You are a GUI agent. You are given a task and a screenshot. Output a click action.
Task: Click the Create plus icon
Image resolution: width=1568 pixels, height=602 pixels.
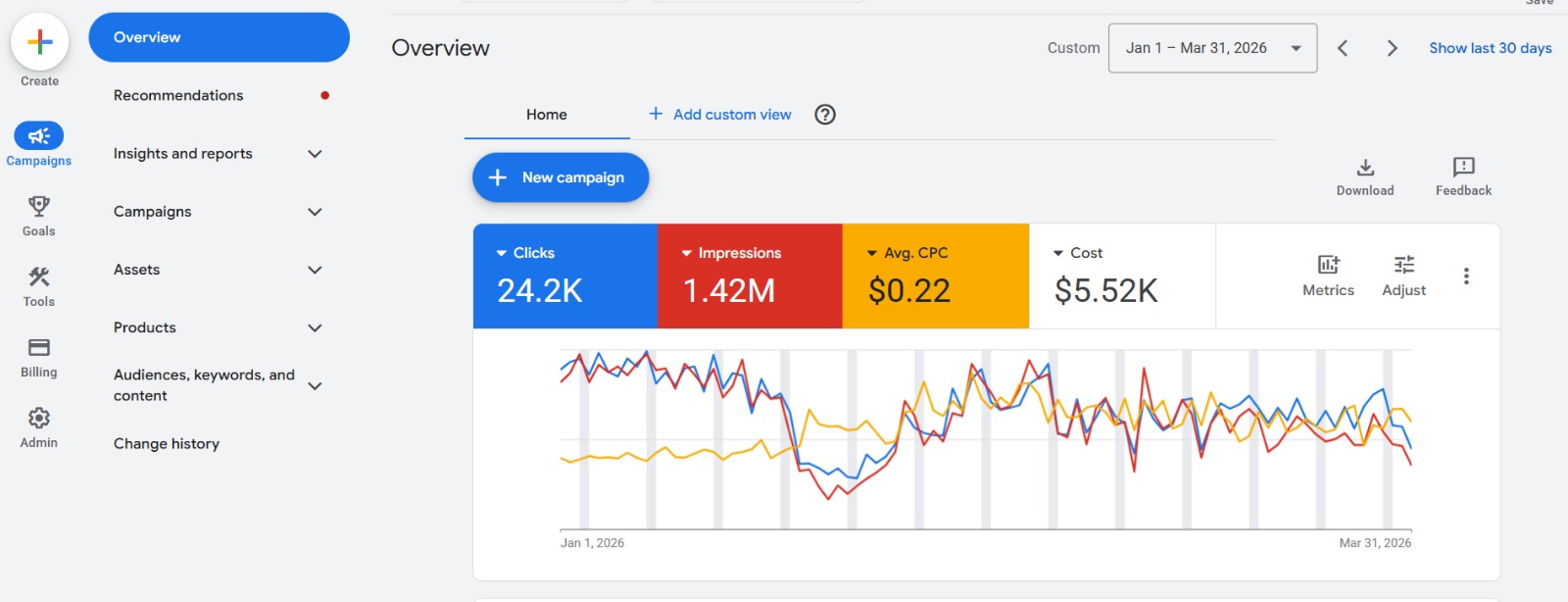[x=39, y=42]
